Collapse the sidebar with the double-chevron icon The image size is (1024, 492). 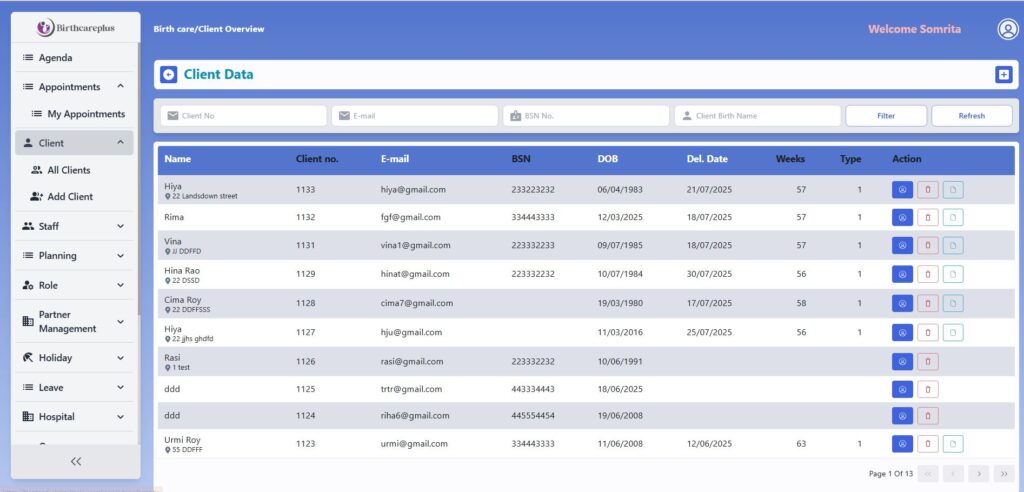(x=76, y=461)
